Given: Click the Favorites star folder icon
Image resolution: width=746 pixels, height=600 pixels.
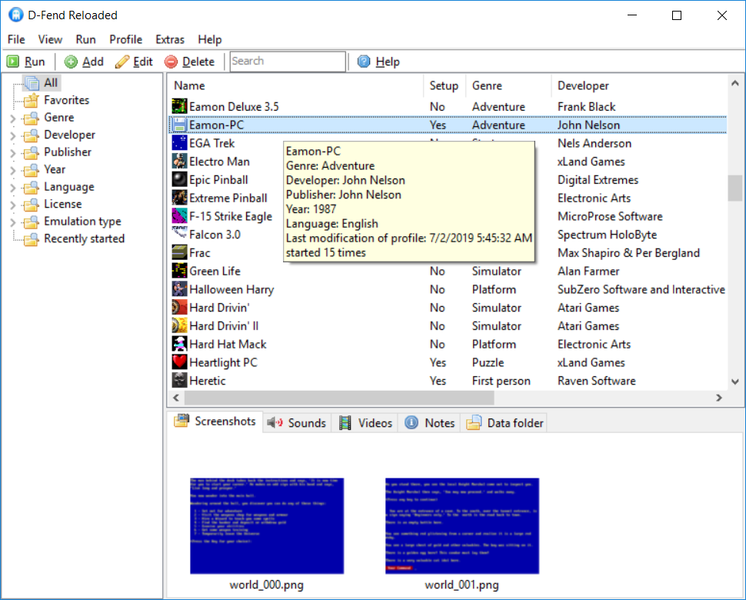Looking at the screenshot, I should (31, 100).
